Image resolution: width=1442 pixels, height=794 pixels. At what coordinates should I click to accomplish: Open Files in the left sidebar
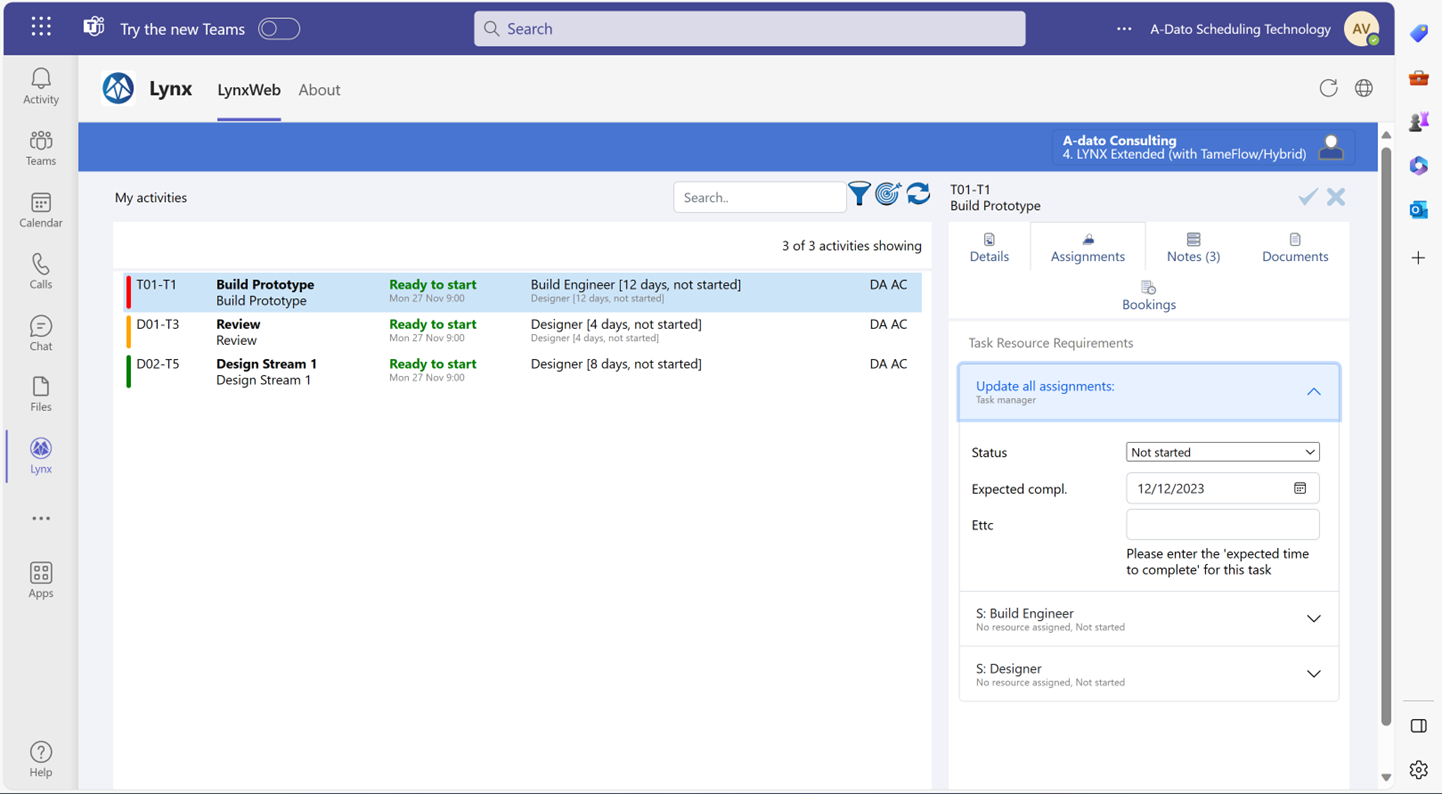[x=41, y=394]
